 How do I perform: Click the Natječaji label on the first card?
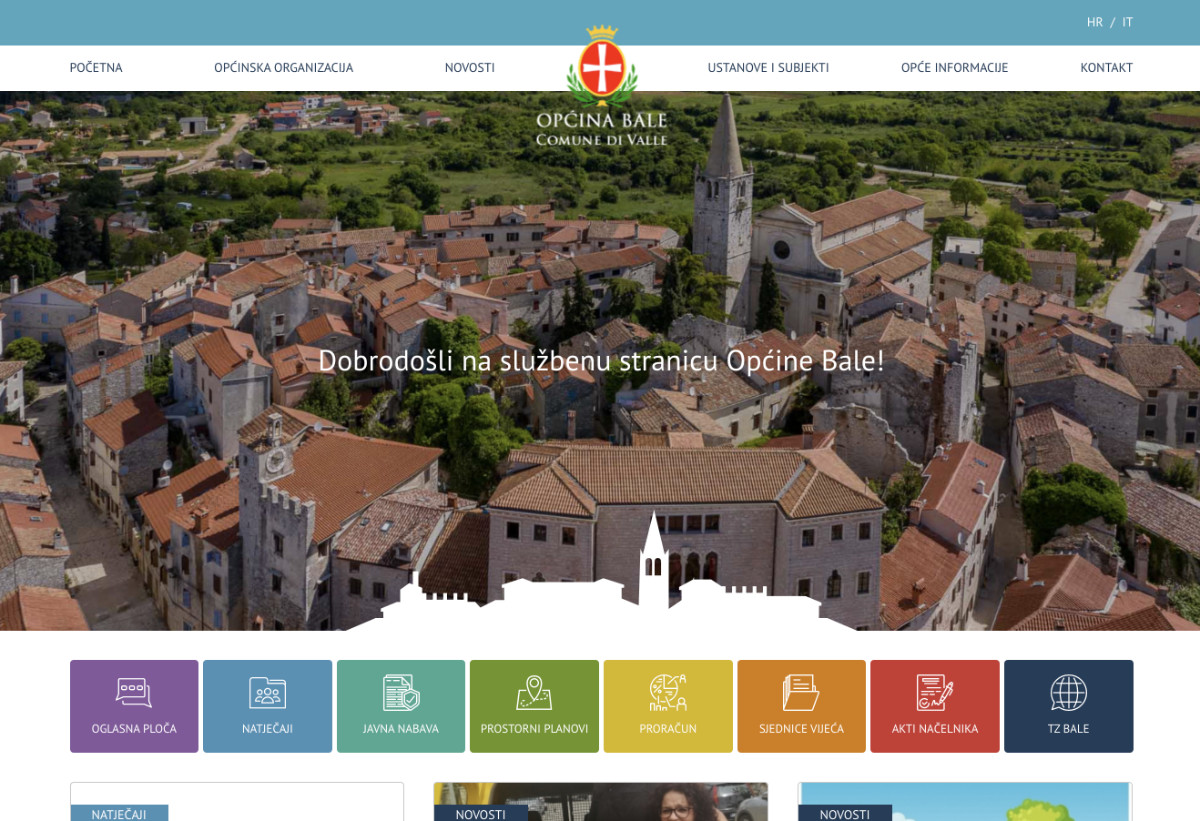(x=119, y=813)
